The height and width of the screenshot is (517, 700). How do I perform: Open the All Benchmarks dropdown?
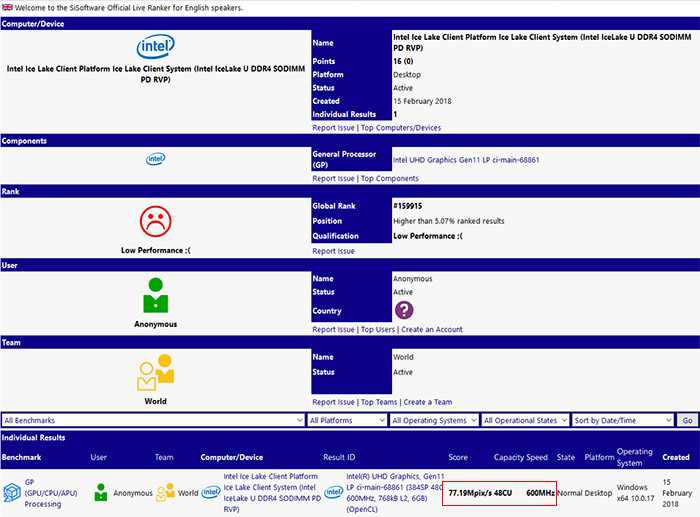point(153,420)
